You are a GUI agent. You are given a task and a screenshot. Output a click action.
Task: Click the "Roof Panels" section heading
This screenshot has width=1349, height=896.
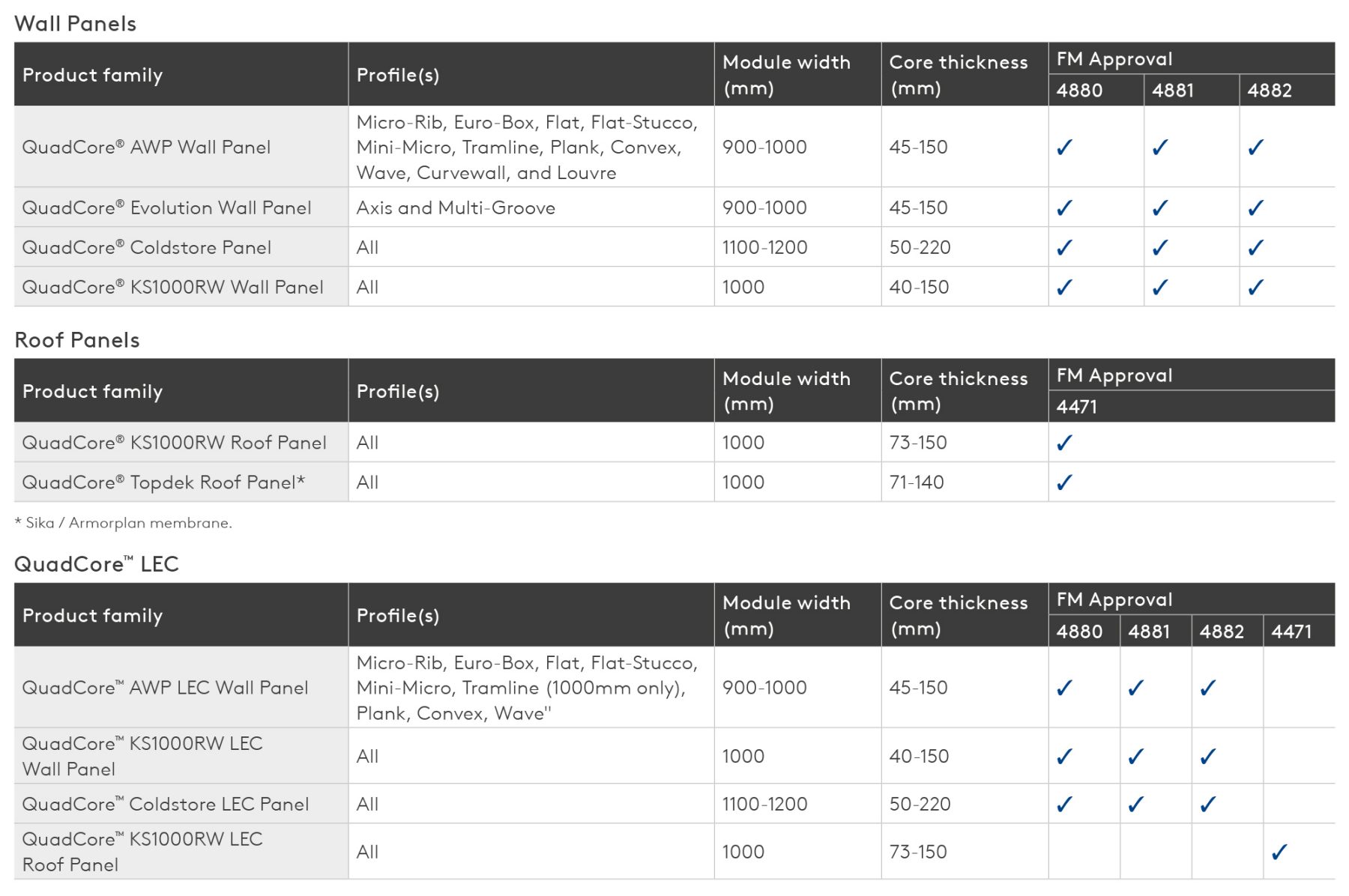pos(77,340)
